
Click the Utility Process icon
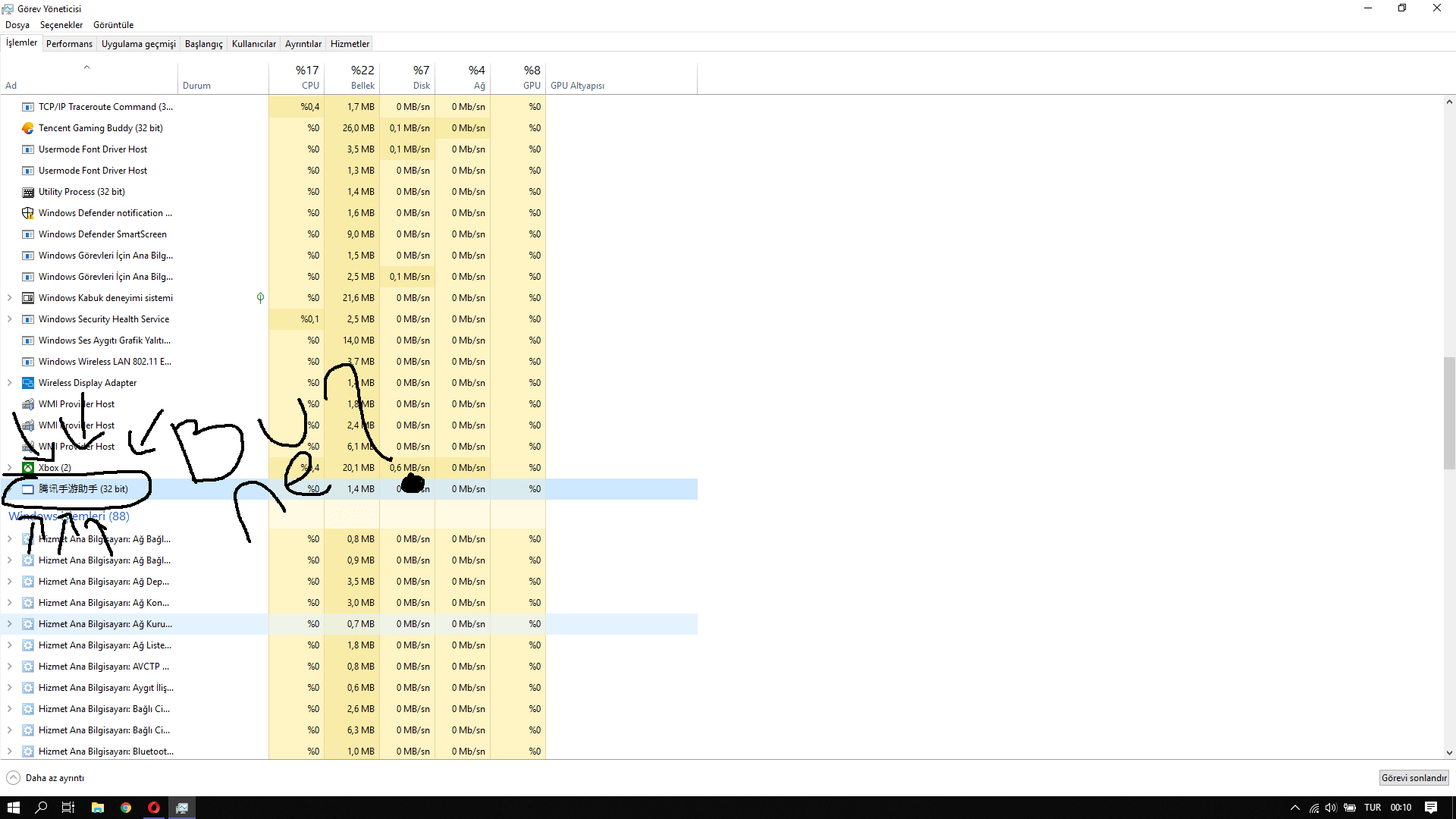click(x=28, y=192)
